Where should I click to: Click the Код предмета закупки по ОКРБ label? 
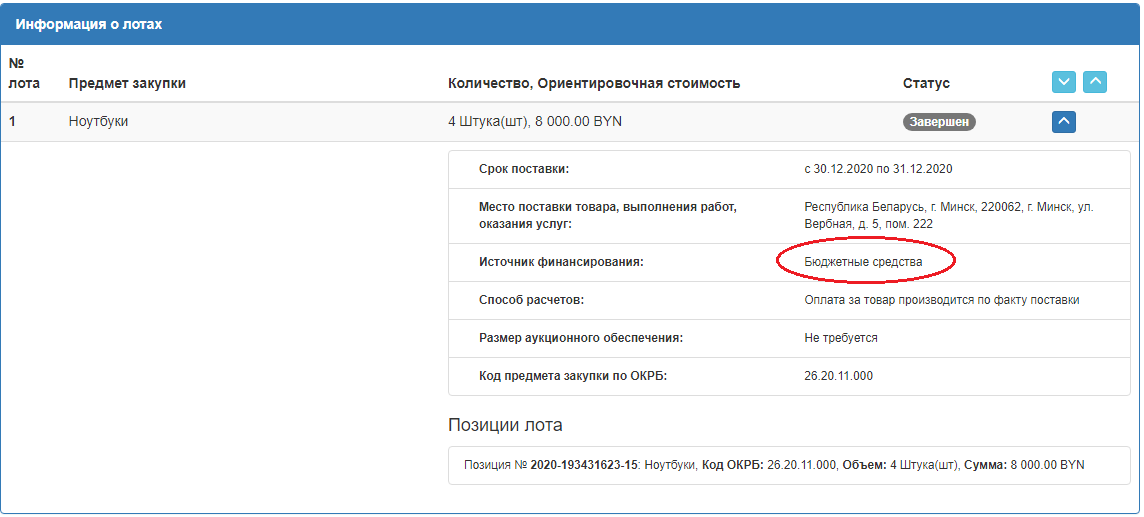coord(573,376)
